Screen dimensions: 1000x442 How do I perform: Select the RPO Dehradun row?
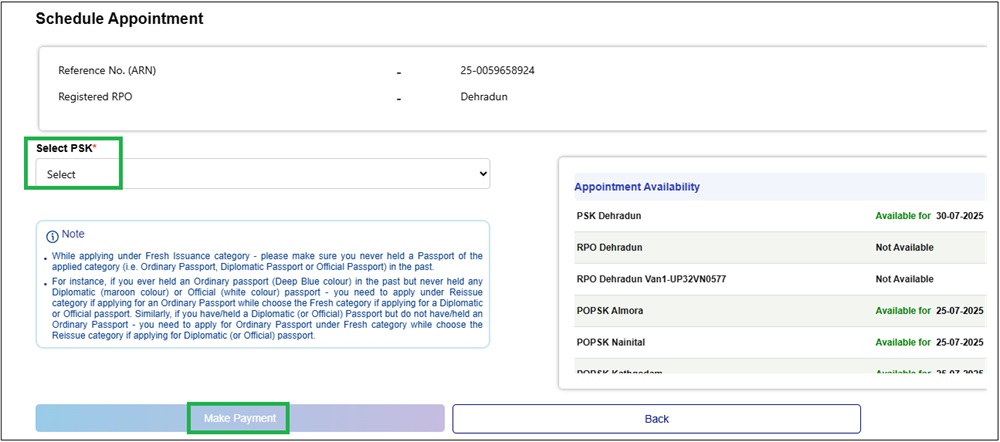[x=780, y=247]
